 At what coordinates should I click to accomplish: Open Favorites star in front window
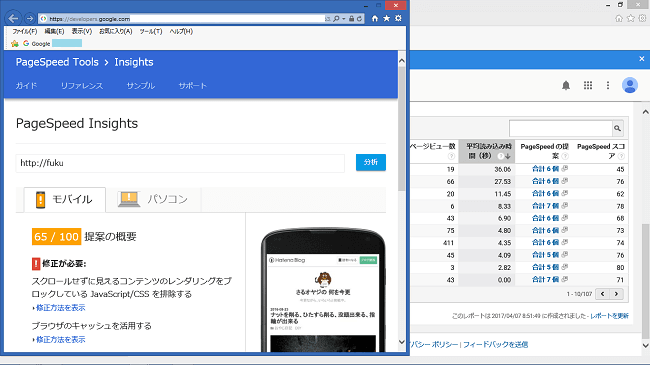pyautogui.click(x=386, y=18)
